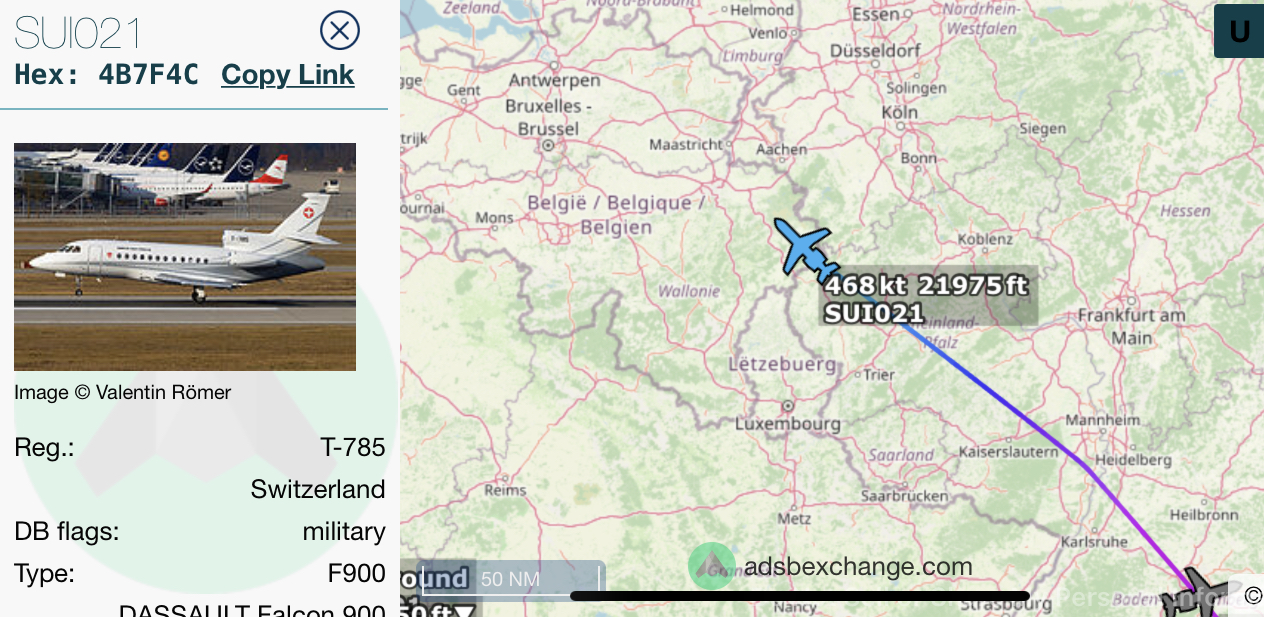
Task: Tap the iOS home indicator bar
Action: (x=800, y=596)
